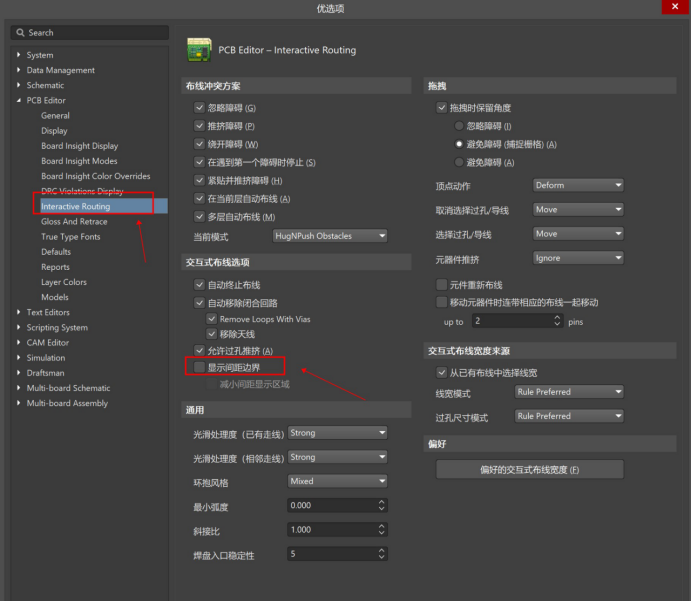
Task: Open the 当前模式 HugNPush Obstacles dropdown
Action: (x=329, y=236)
